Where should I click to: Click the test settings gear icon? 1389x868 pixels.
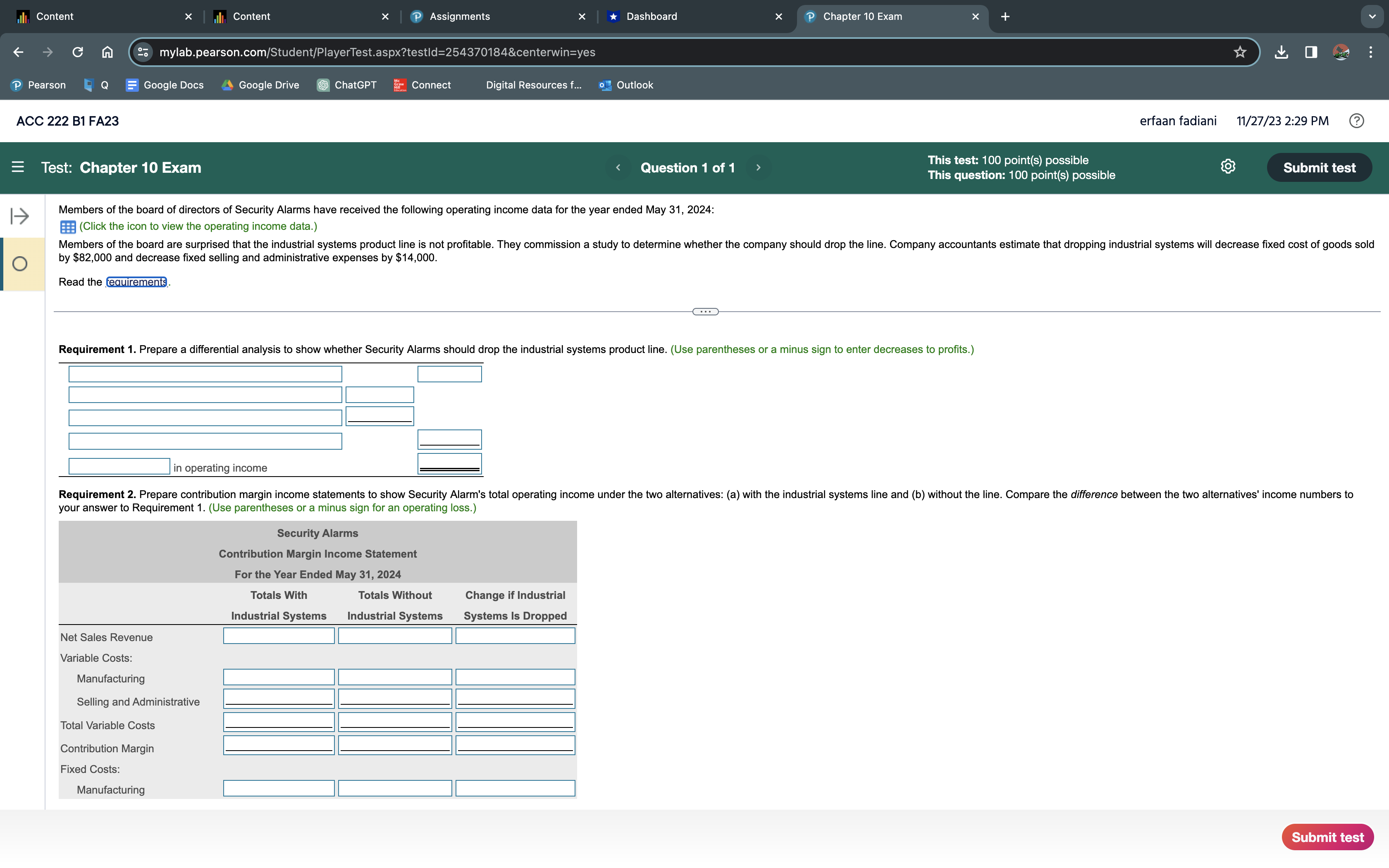[x=1228, y=167]
